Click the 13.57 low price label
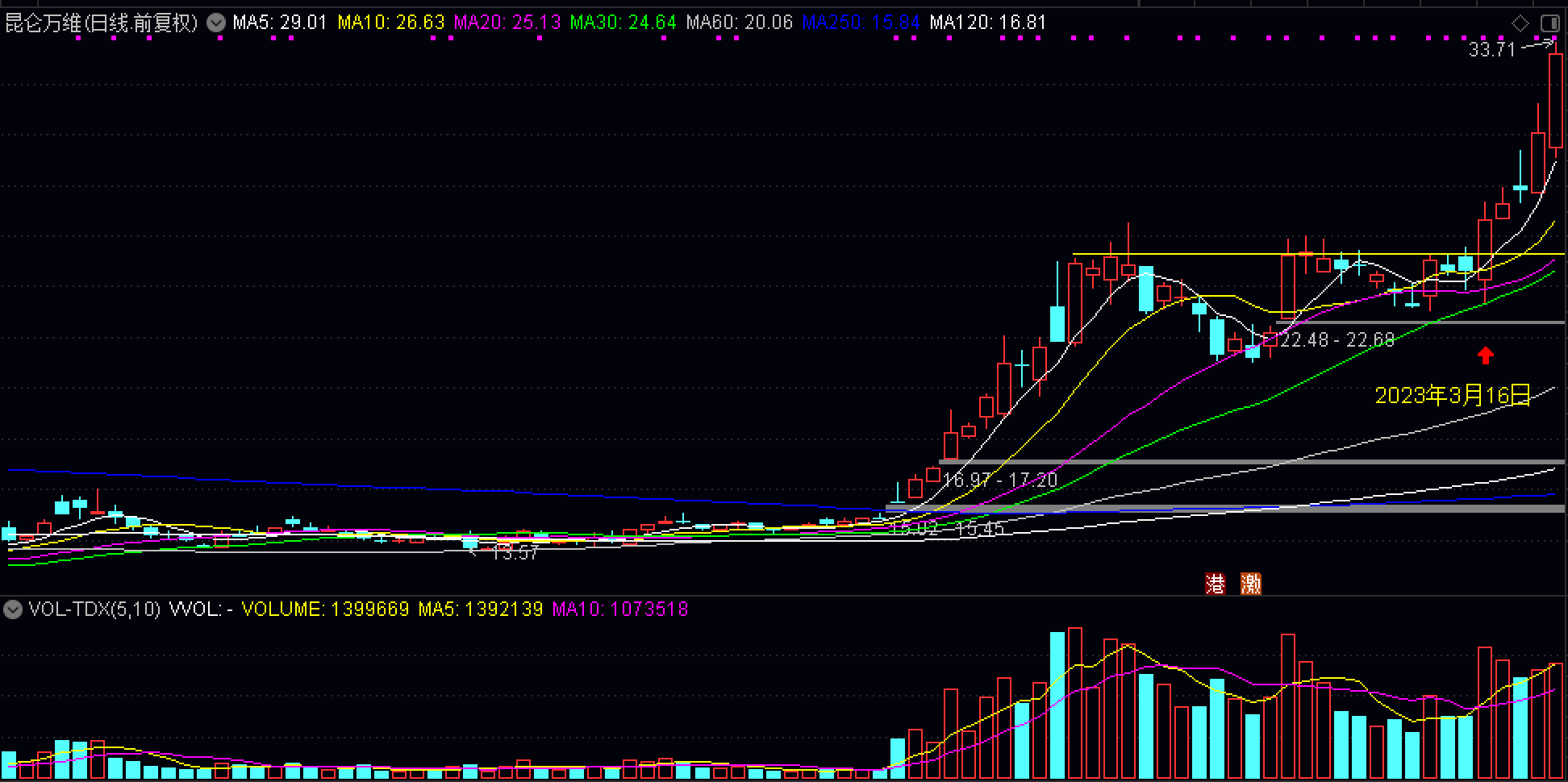1568x782 pixels. [x=515, y=553]
